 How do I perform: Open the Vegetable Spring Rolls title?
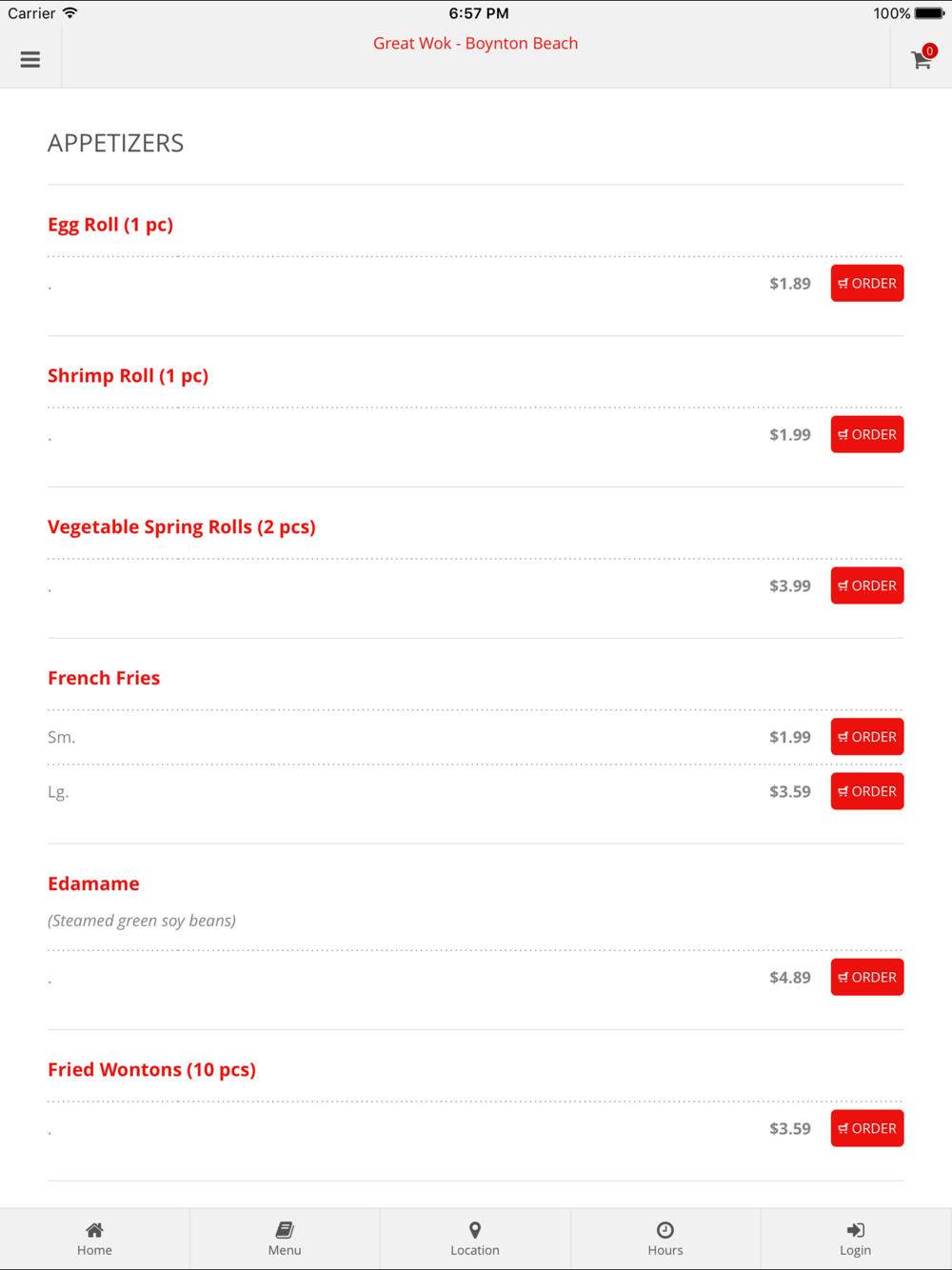click(182, 527)
